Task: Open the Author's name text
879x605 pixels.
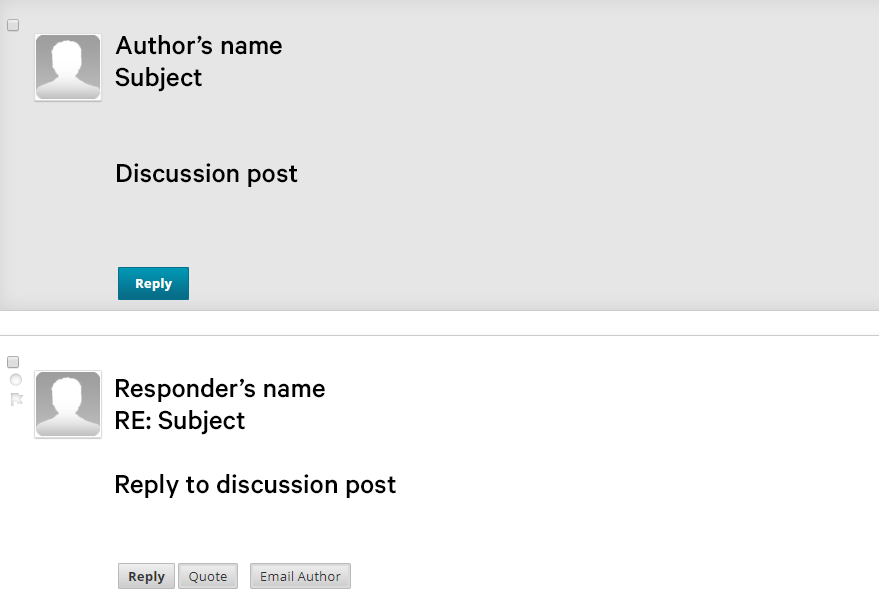Action: coord(199,45)
